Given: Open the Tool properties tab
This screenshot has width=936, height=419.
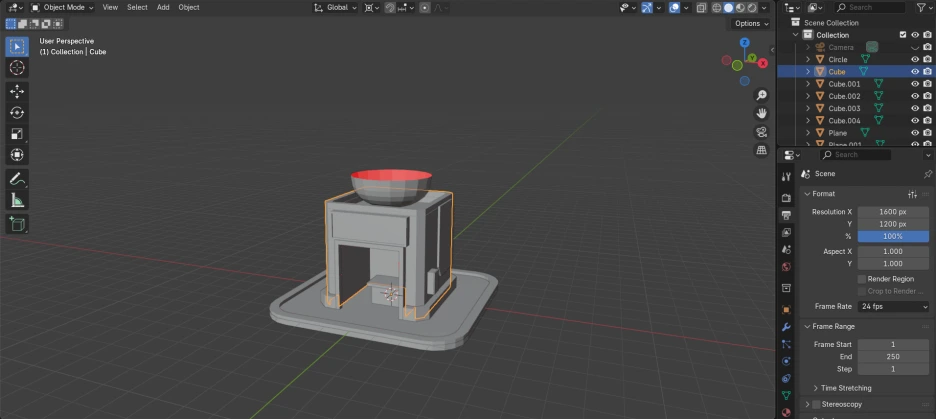Looking at the screenshot, I should [786, 176].
